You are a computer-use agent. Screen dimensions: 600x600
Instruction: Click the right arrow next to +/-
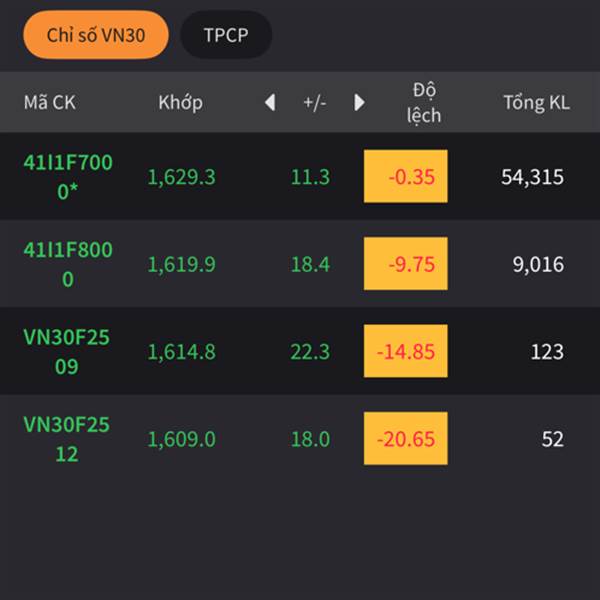[x=359, y=102]
